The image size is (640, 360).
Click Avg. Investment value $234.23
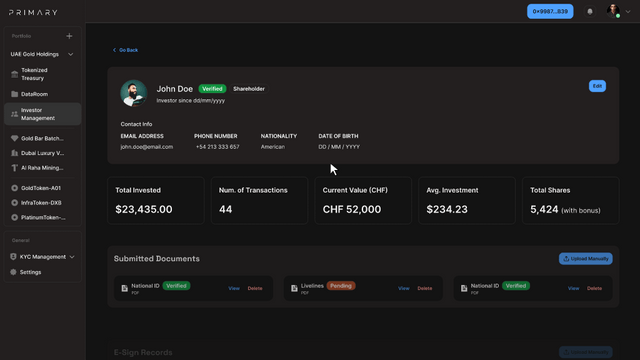tap(447, 209)
